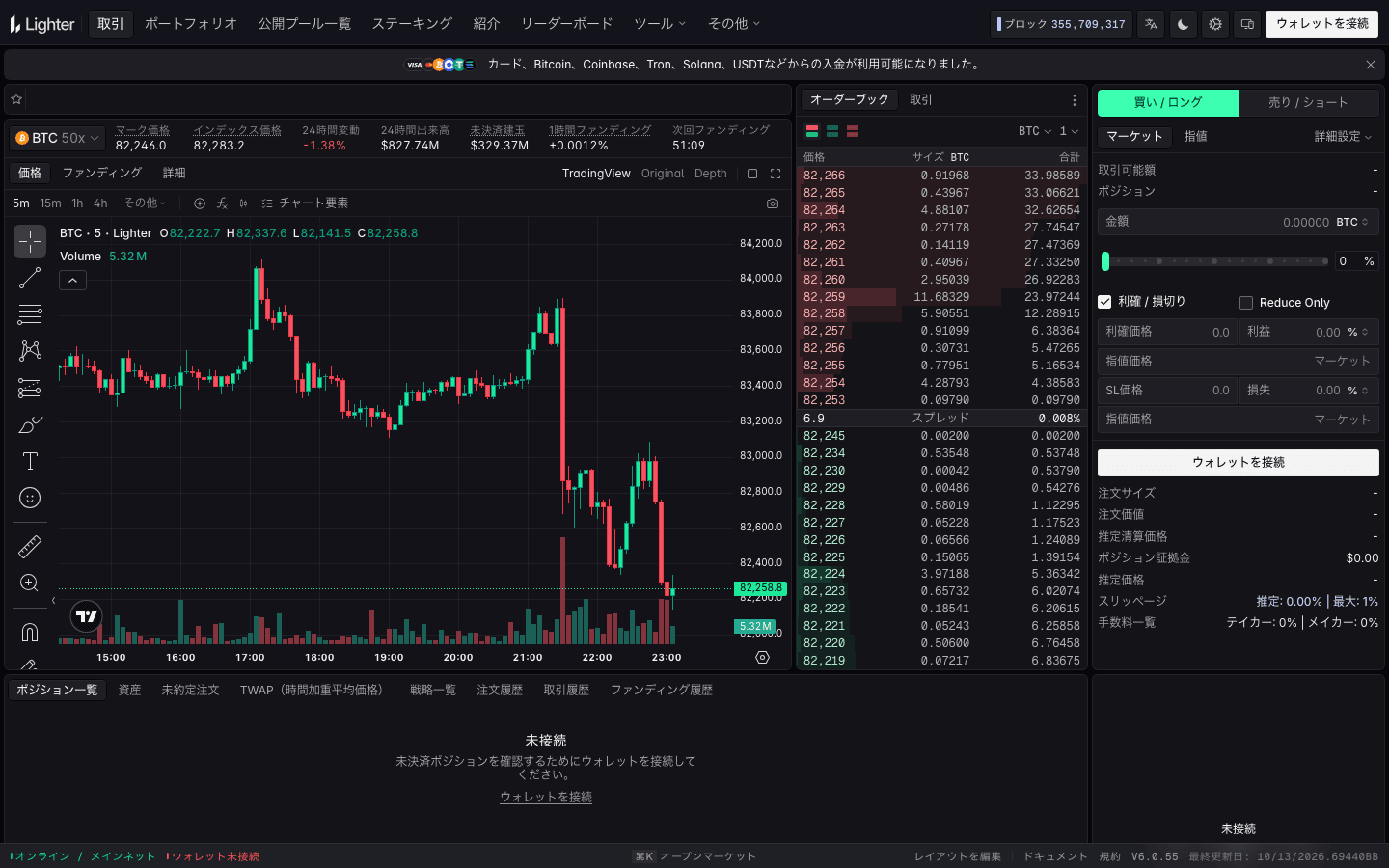Click the order size percentage slider
1389x868 pixels.
[x=1215, y=261]
